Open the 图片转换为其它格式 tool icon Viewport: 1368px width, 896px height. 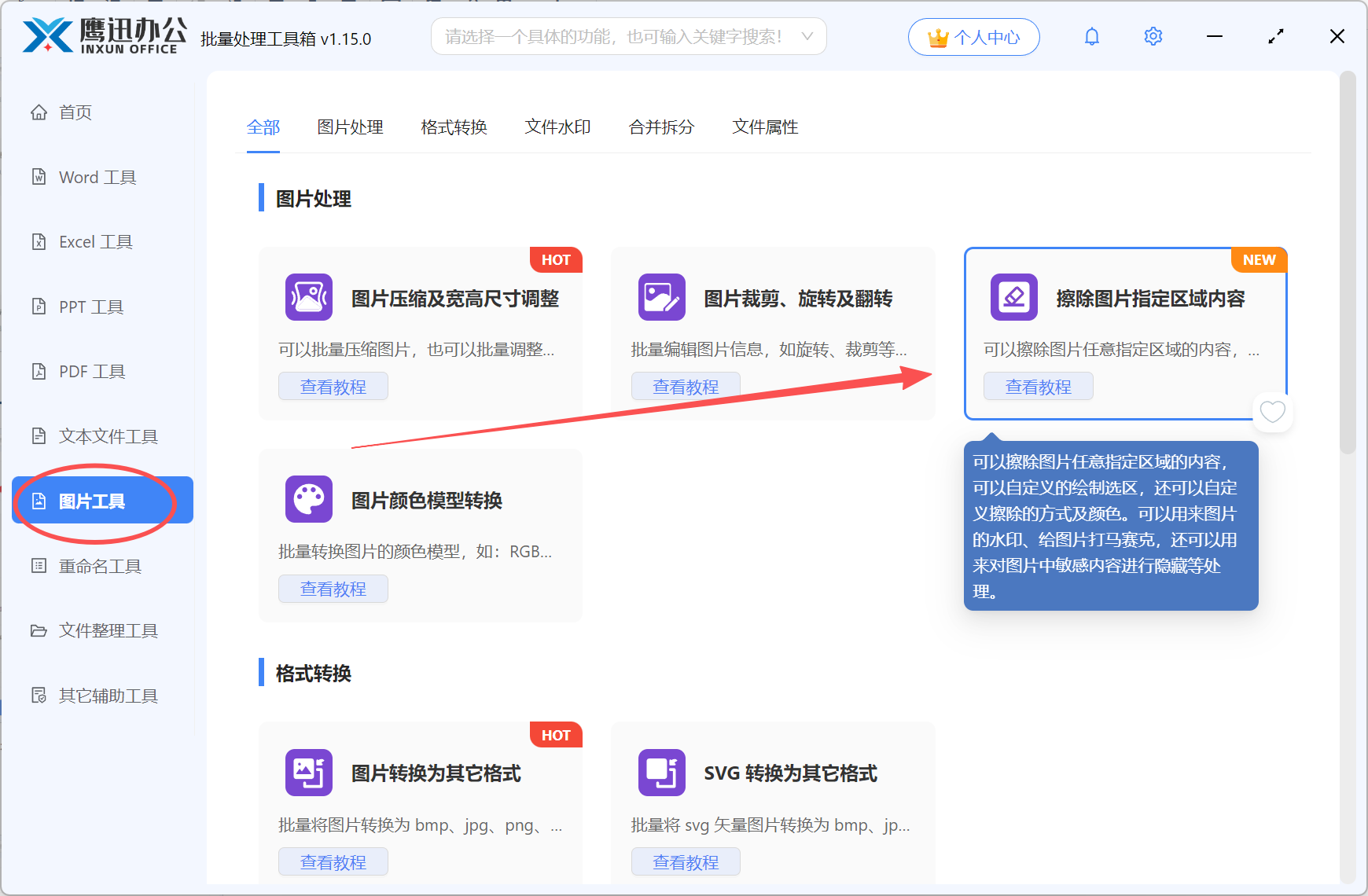(x=308, y=773)
